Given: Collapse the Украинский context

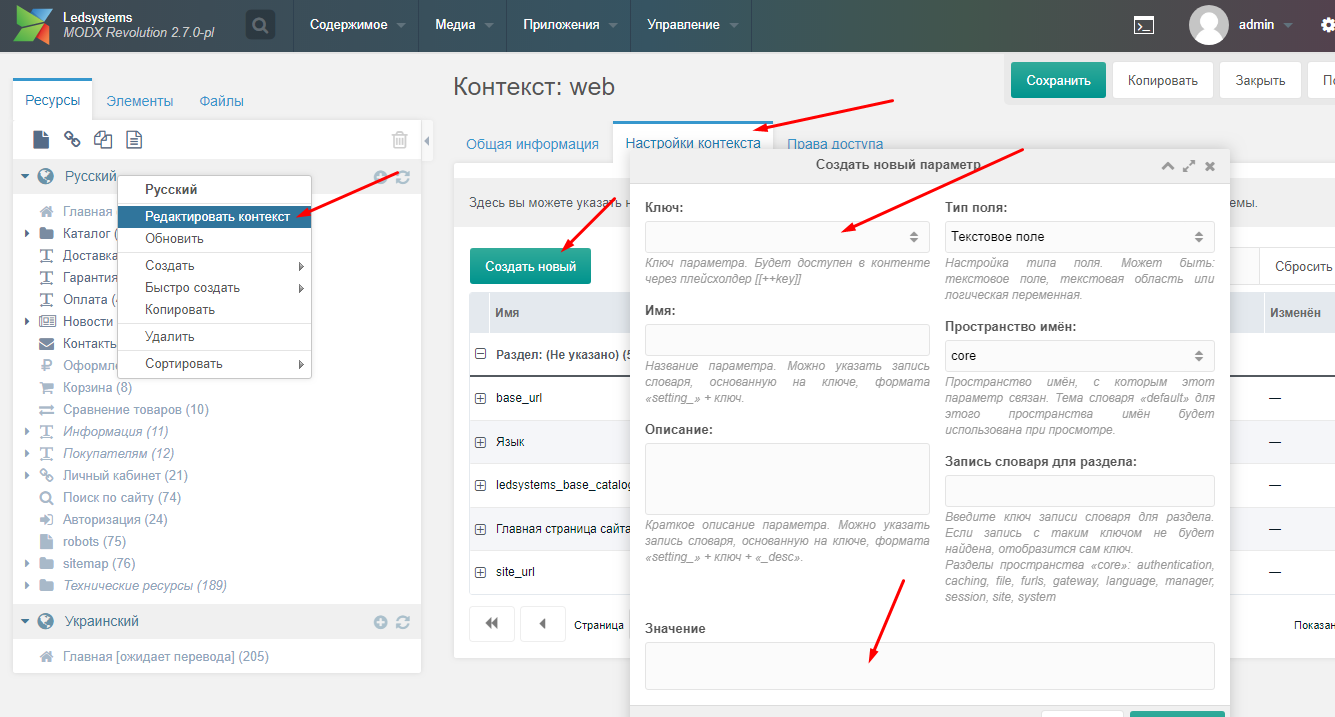Looking at the screenshot, I should [26, 622].
